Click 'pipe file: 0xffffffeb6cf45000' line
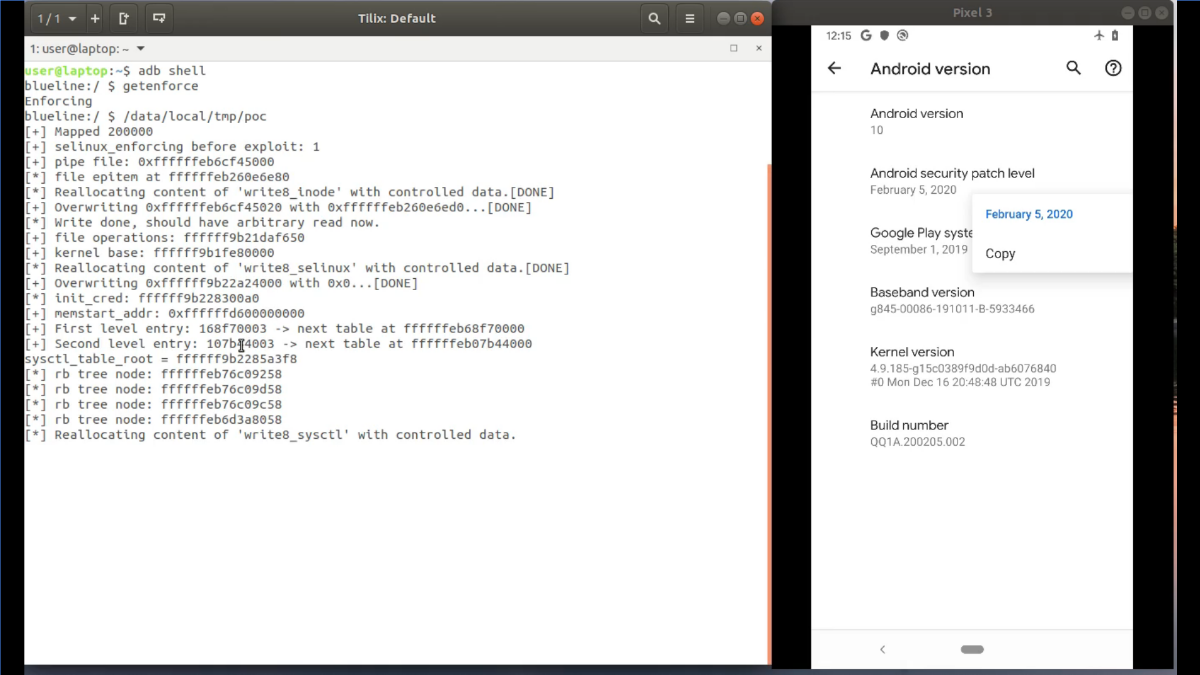This screenshot has width=1200, height=675. point(149,161)
